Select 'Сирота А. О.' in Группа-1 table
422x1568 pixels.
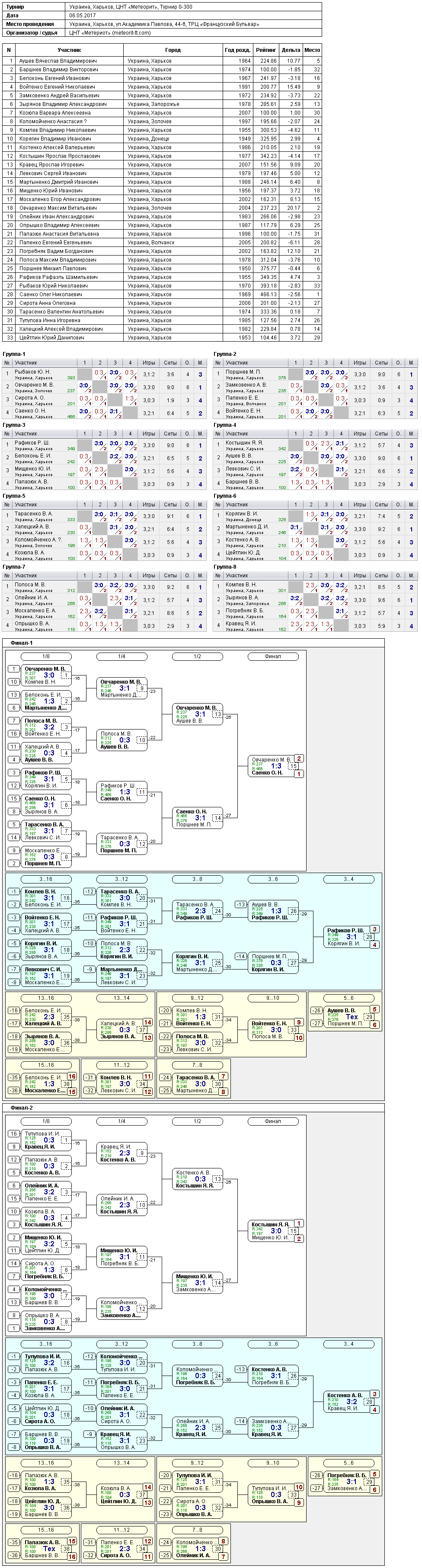(x=29, y=398)
